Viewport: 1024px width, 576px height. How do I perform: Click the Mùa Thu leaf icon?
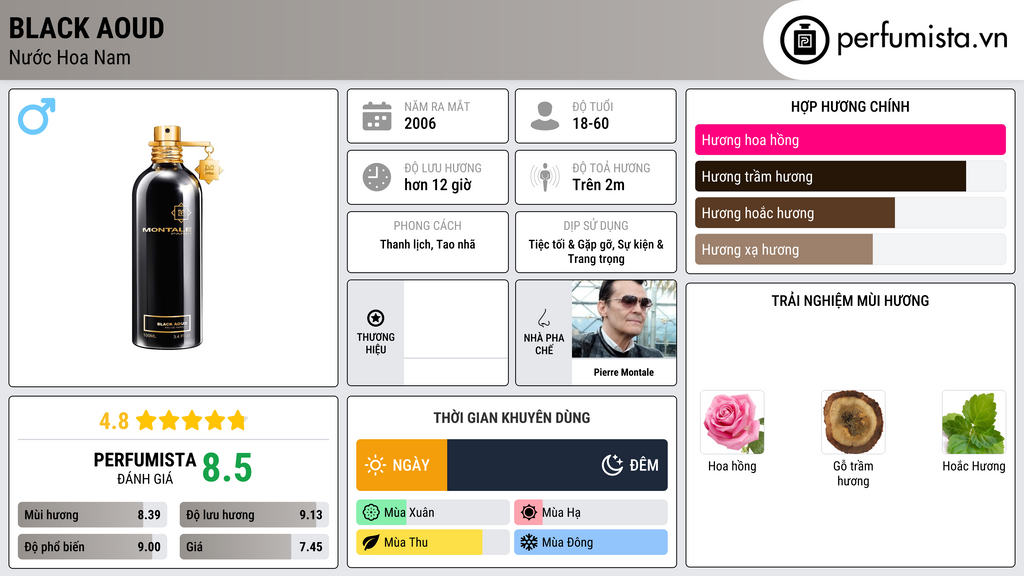tap(371, 542)
